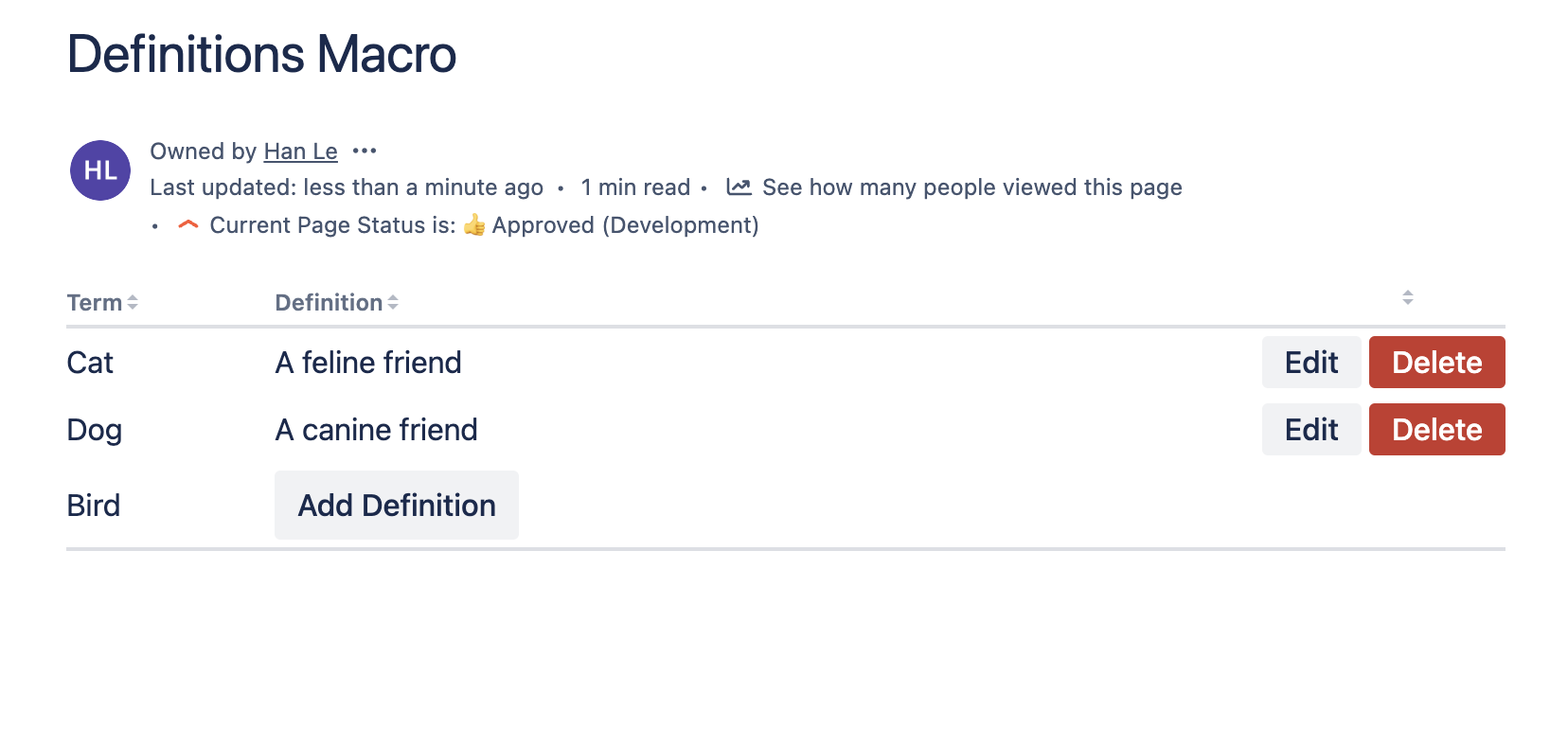Open the 'Approved (Development)' status text
This screenshot has height=729, width=1568.
tap(625, 225)
